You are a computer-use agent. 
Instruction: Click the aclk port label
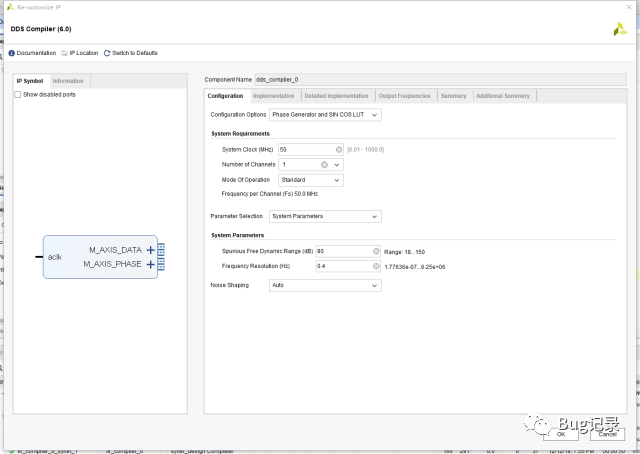(x=55, y=257)
